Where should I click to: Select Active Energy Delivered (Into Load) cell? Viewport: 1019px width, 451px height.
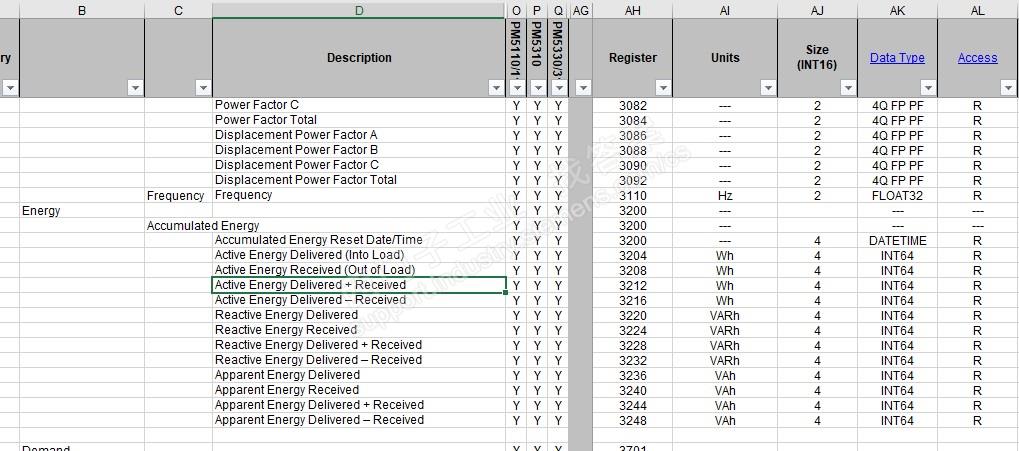point(359,255)
